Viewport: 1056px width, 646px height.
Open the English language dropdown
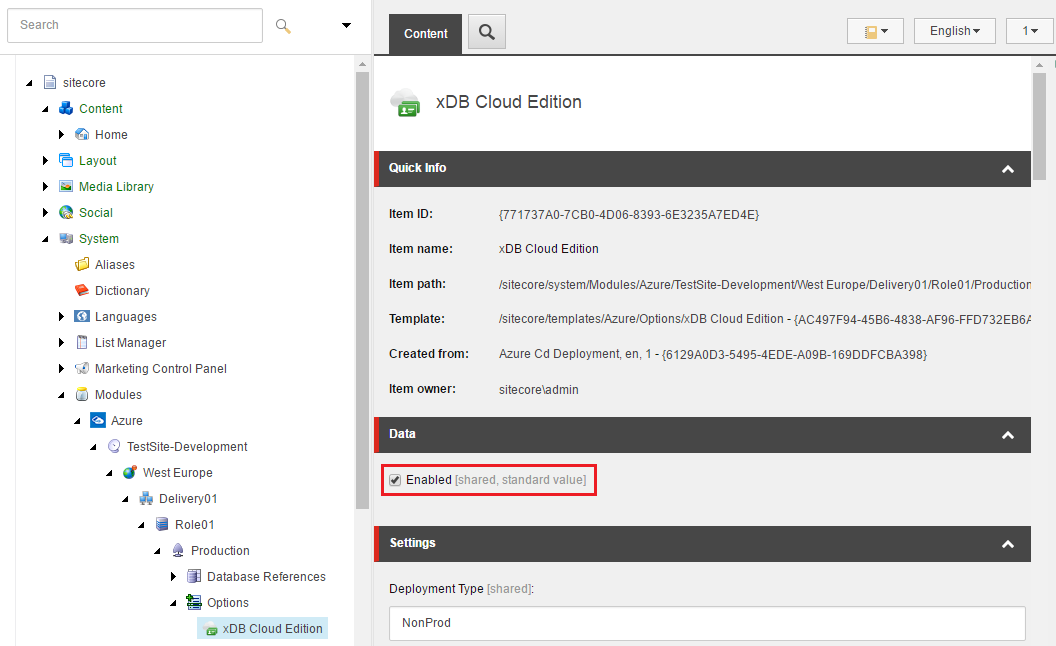[x=954, y=31]
